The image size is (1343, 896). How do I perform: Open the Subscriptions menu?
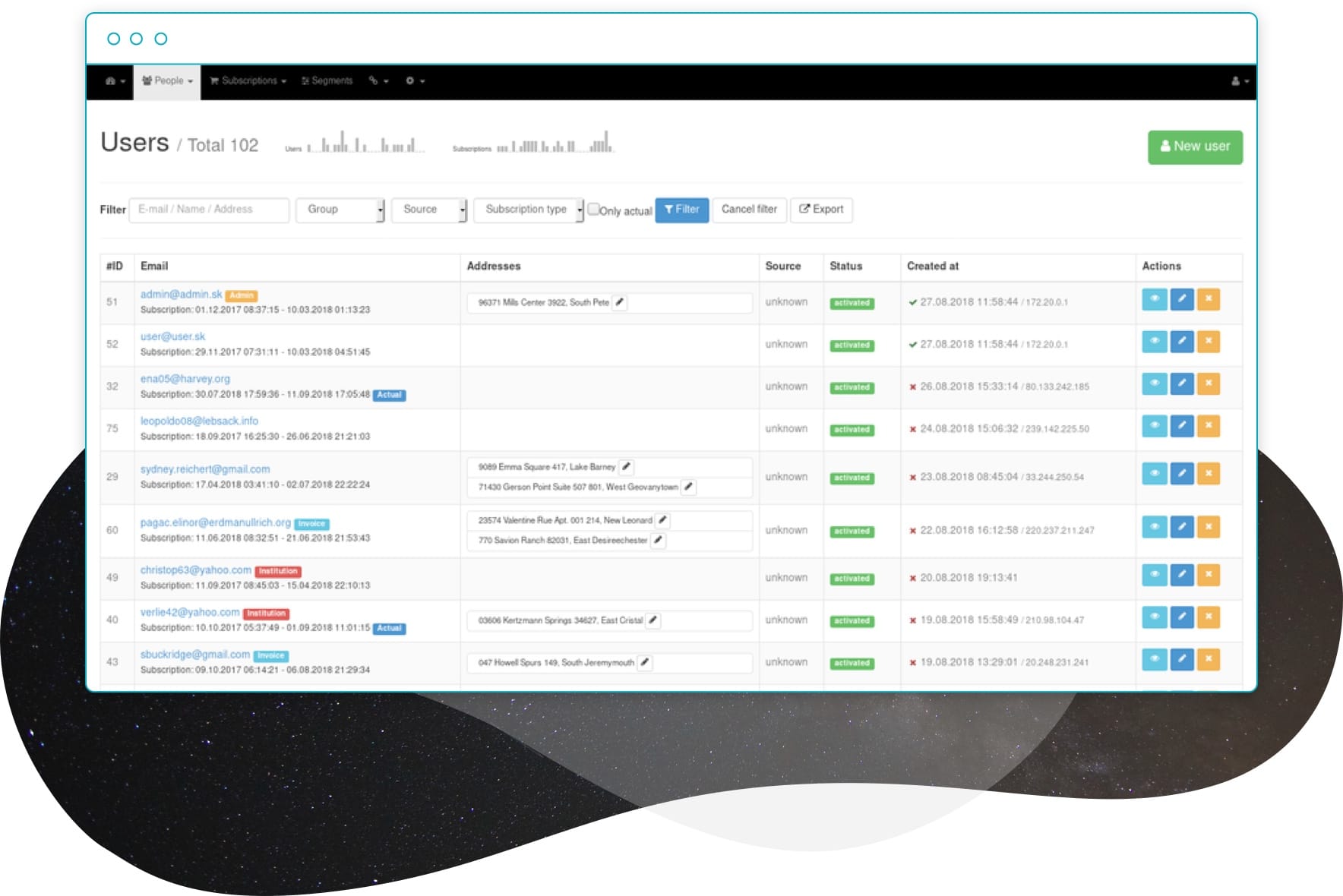point(247,80)
